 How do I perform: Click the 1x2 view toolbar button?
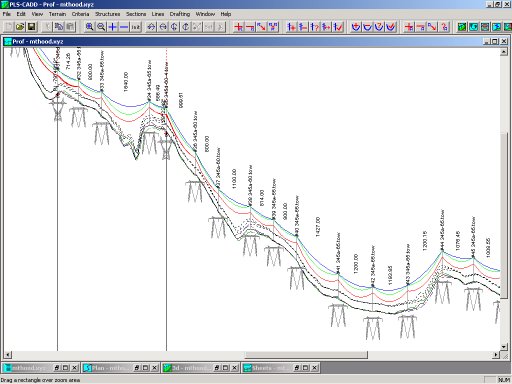[136, 27]
